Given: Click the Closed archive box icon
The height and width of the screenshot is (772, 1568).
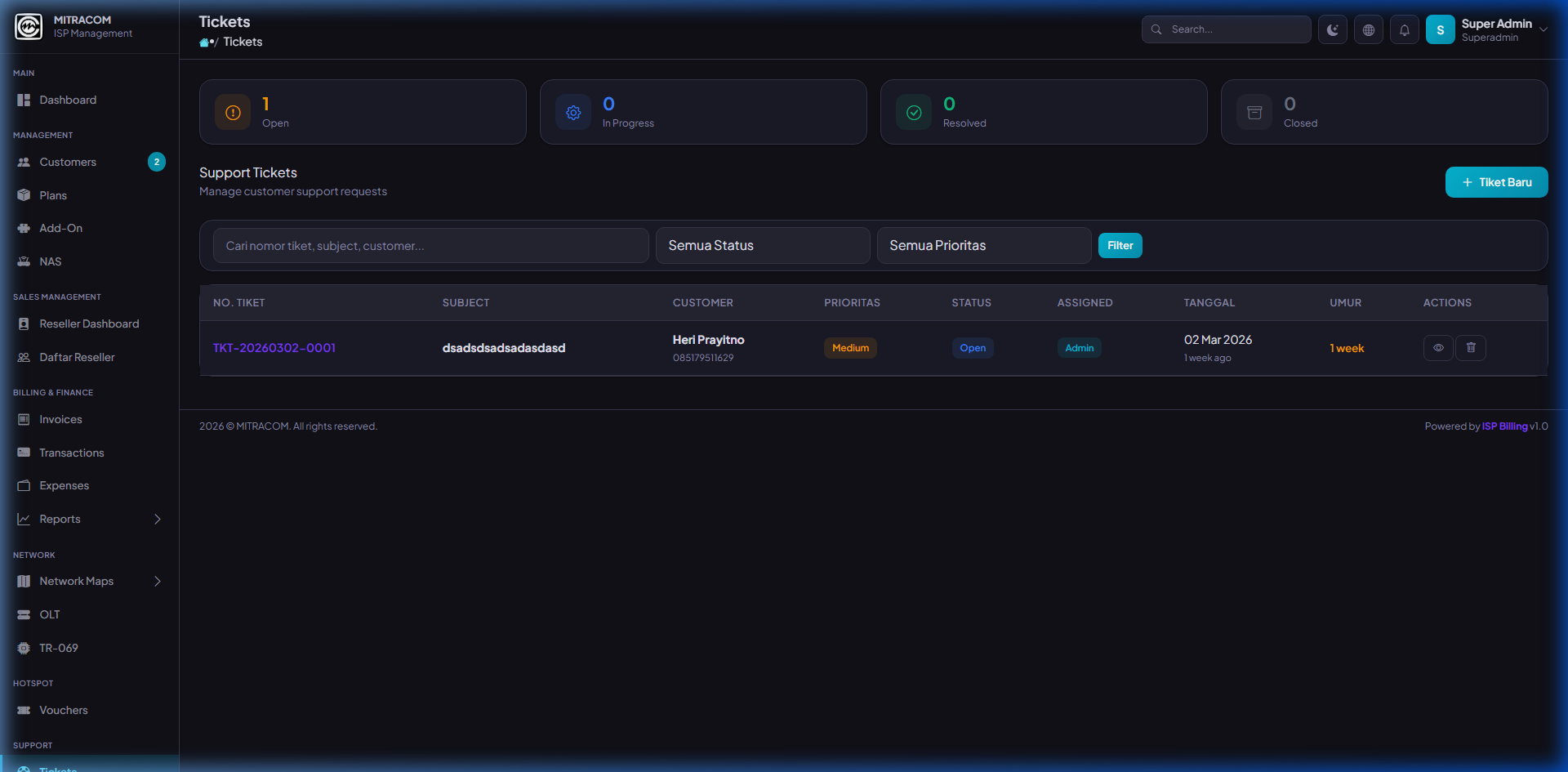Looking at the screenshot, I should [x=1254, y=113].
